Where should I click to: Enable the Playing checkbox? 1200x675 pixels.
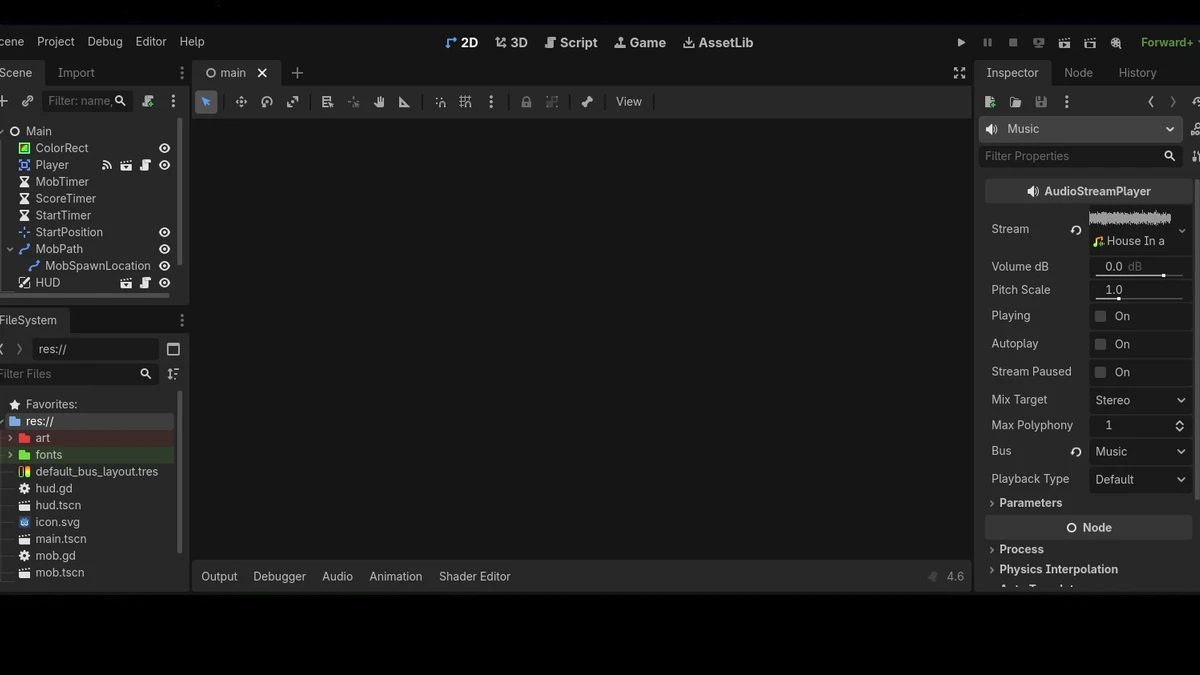[1101, 316]
